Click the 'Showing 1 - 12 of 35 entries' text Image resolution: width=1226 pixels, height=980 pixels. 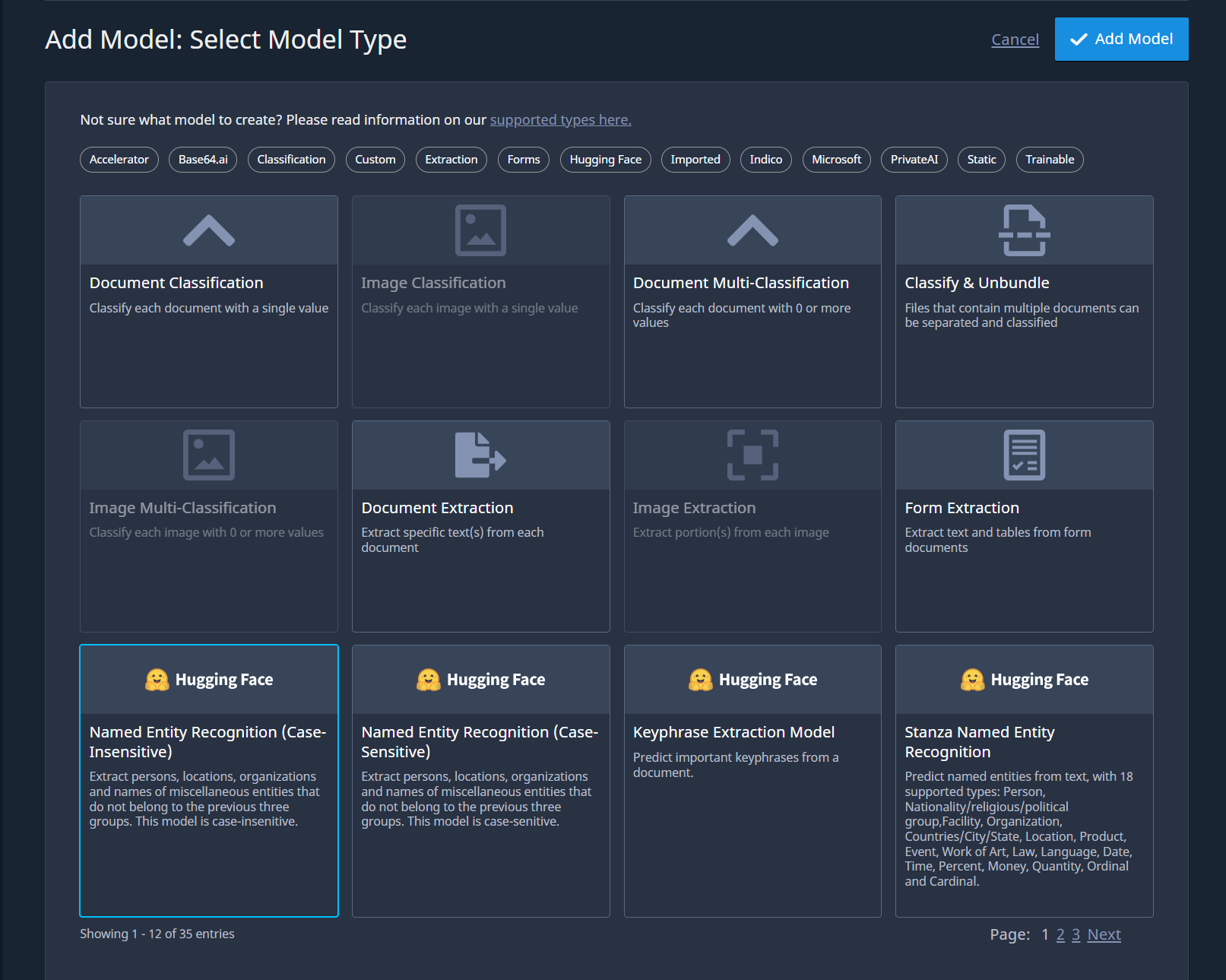coord(157,934)
